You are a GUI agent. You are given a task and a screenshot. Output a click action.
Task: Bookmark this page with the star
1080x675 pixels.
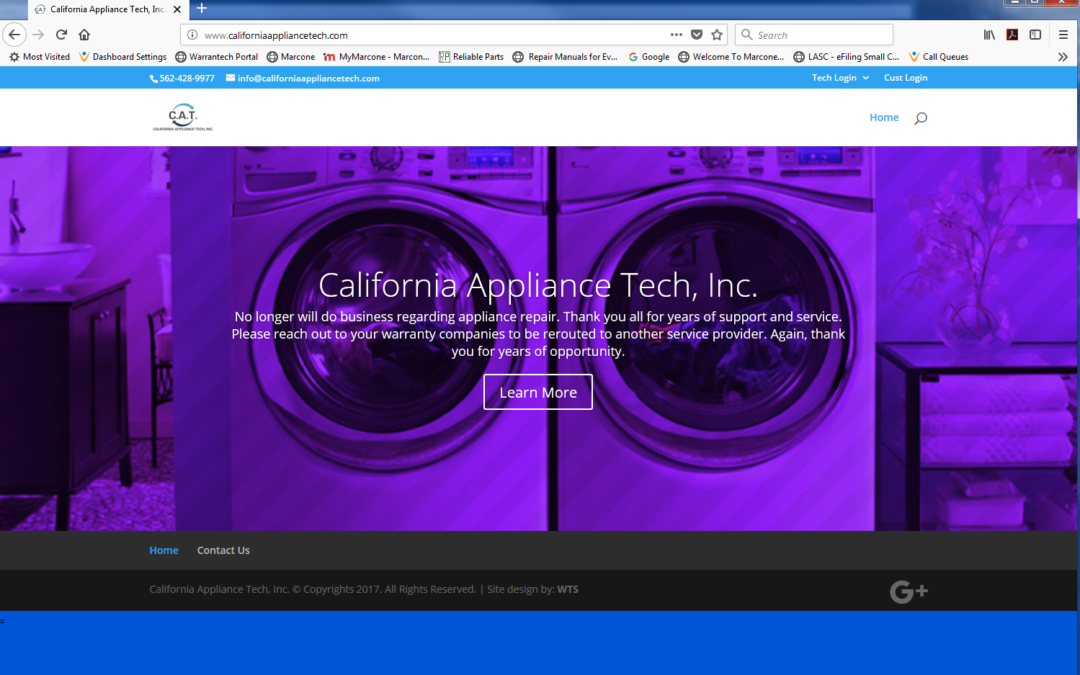click(x=717, y=33)
